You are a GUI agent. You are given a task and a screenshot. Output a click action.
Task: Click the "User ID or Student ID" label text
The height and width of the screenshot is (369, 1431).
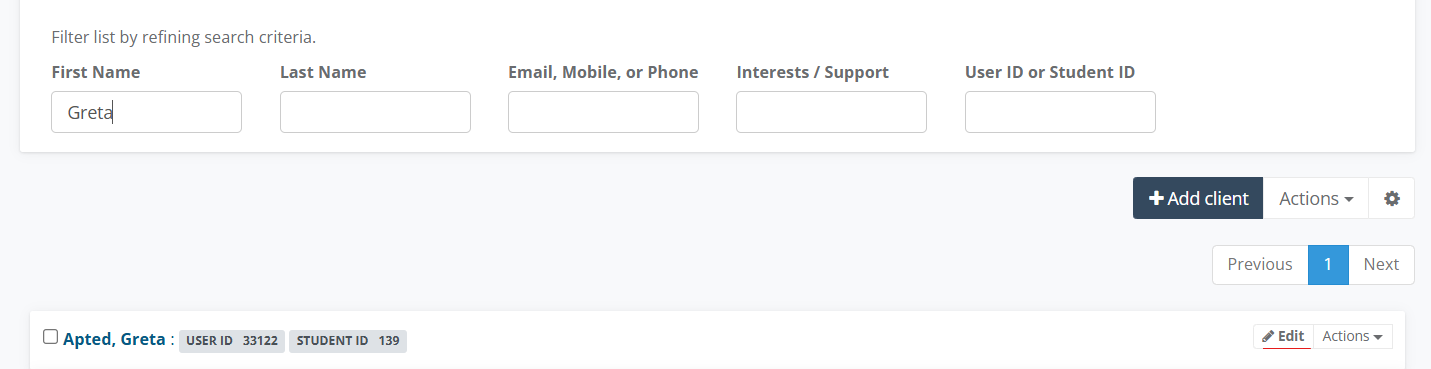click(1050, 72)
